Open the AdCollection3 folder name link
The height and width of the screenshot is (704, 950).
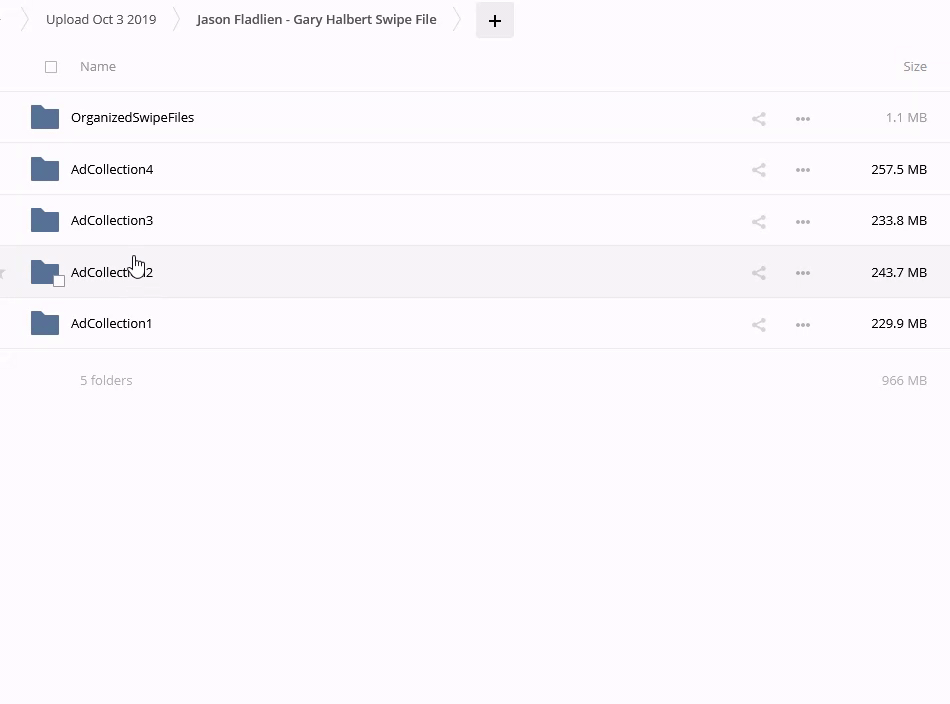click(x=112, y=221)
